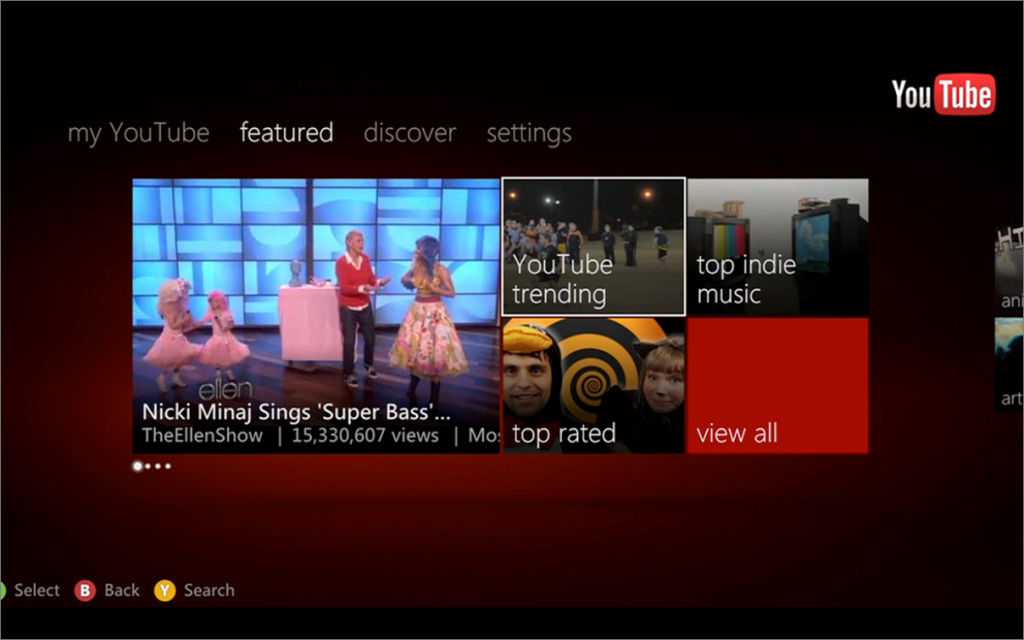
Task: Open the my YouTube tab
Action: pyautogui.click(x=138, y=133)
